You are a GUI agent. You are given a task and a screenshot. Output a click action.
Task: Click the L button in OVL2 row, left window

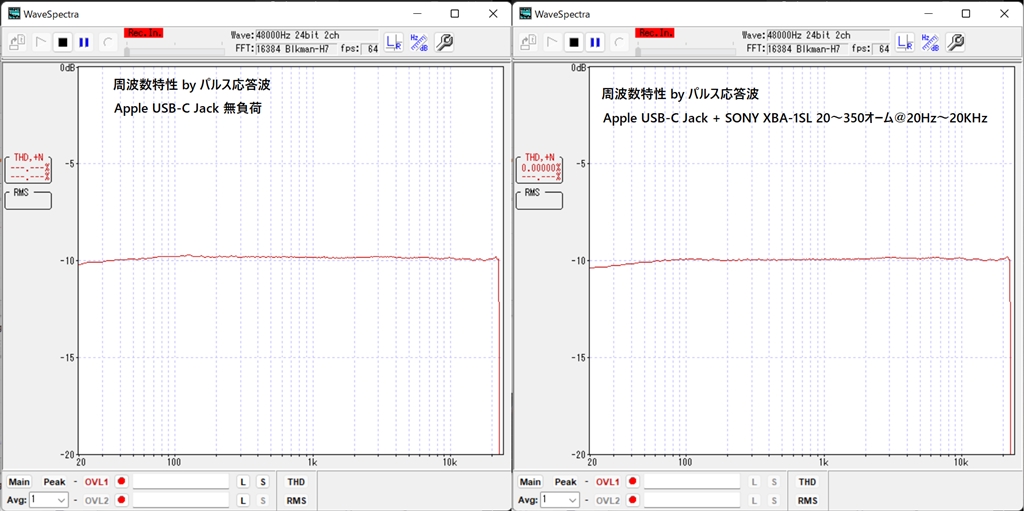pos(243,500)
